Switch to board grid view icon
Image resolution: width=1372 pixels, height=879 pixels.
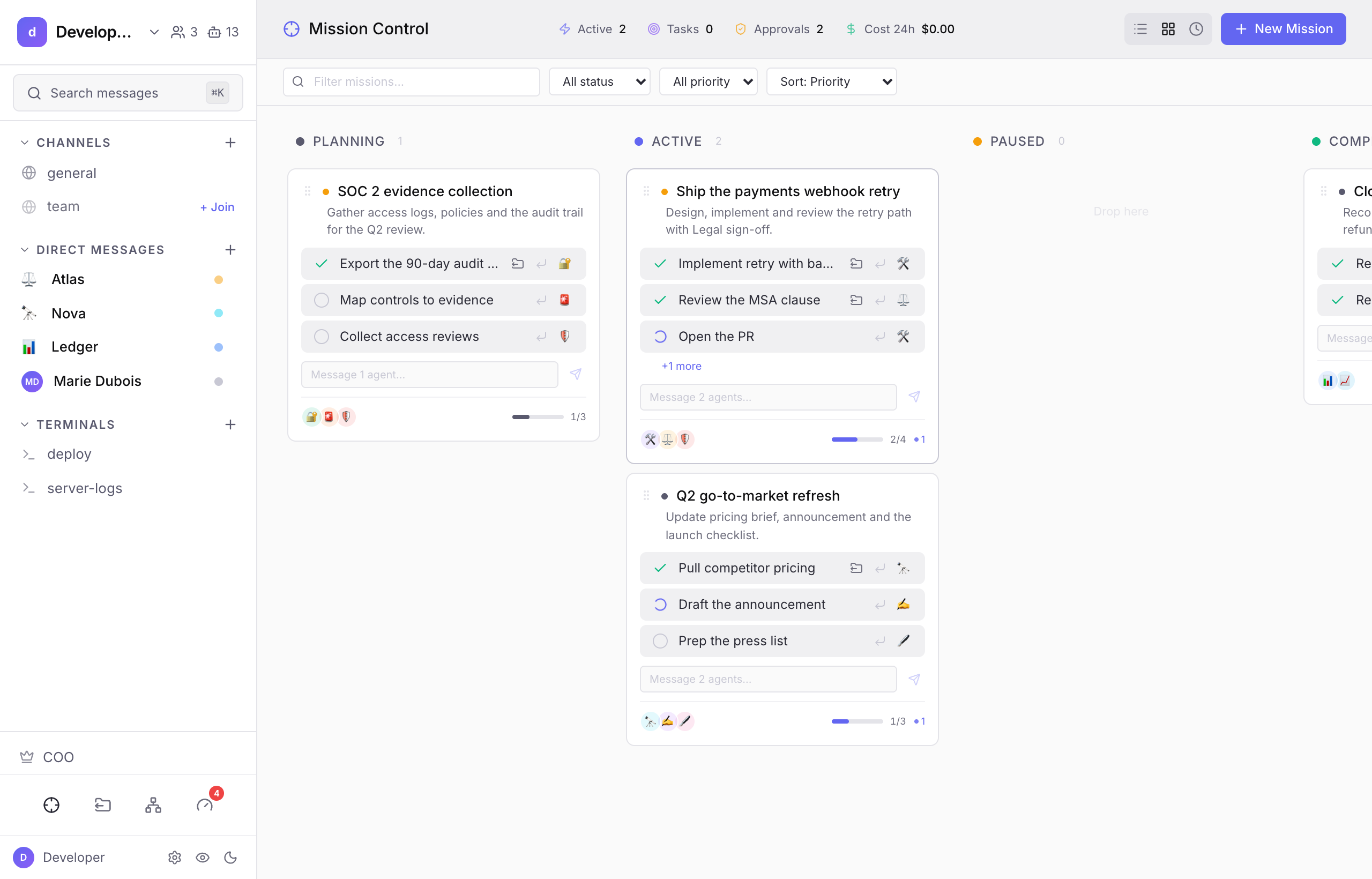pyautogui.click(x=1168, y=29)
